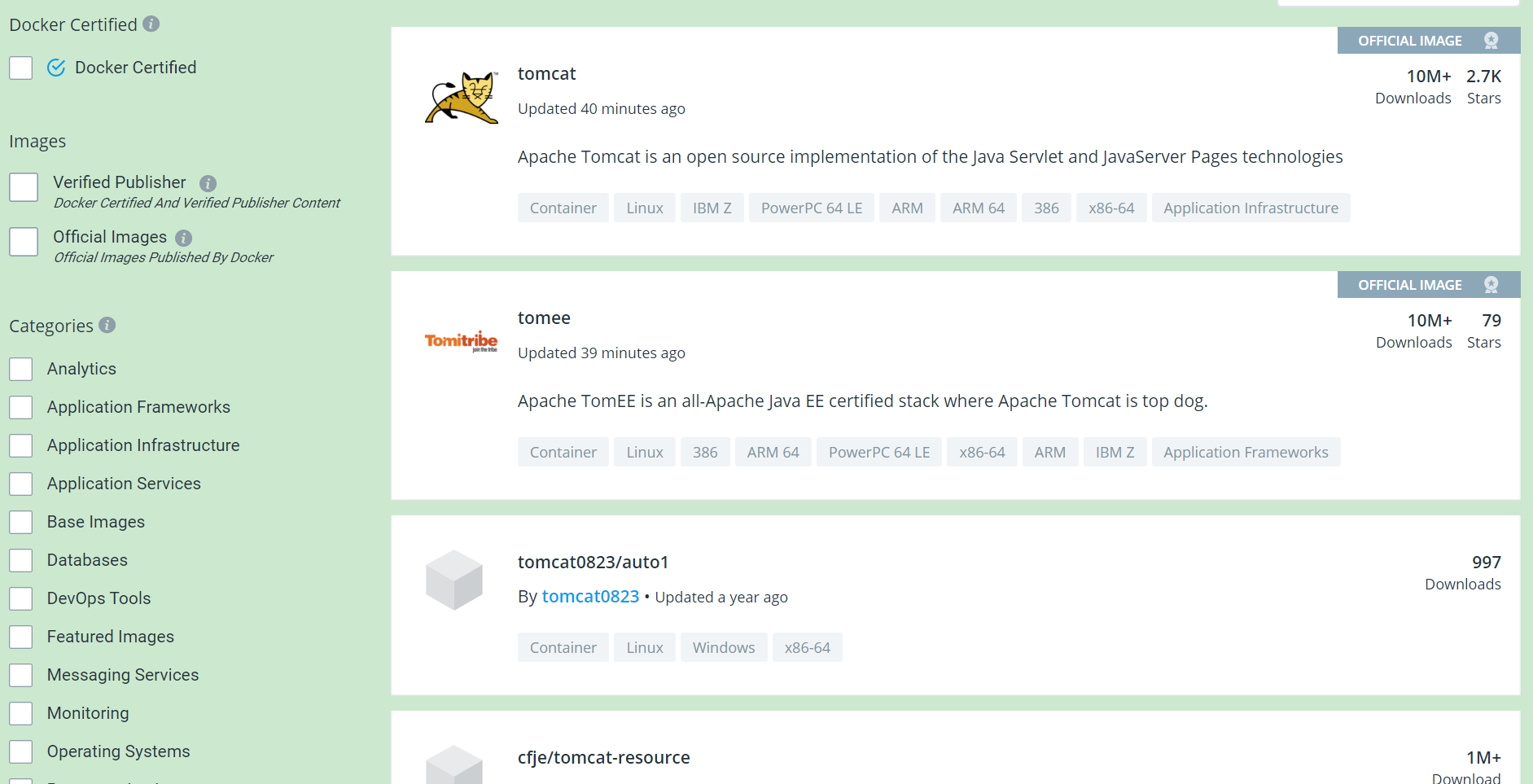Open the tomee image title
The height and width of the screenshot is (784, 1533).
[x=544, y=318]
